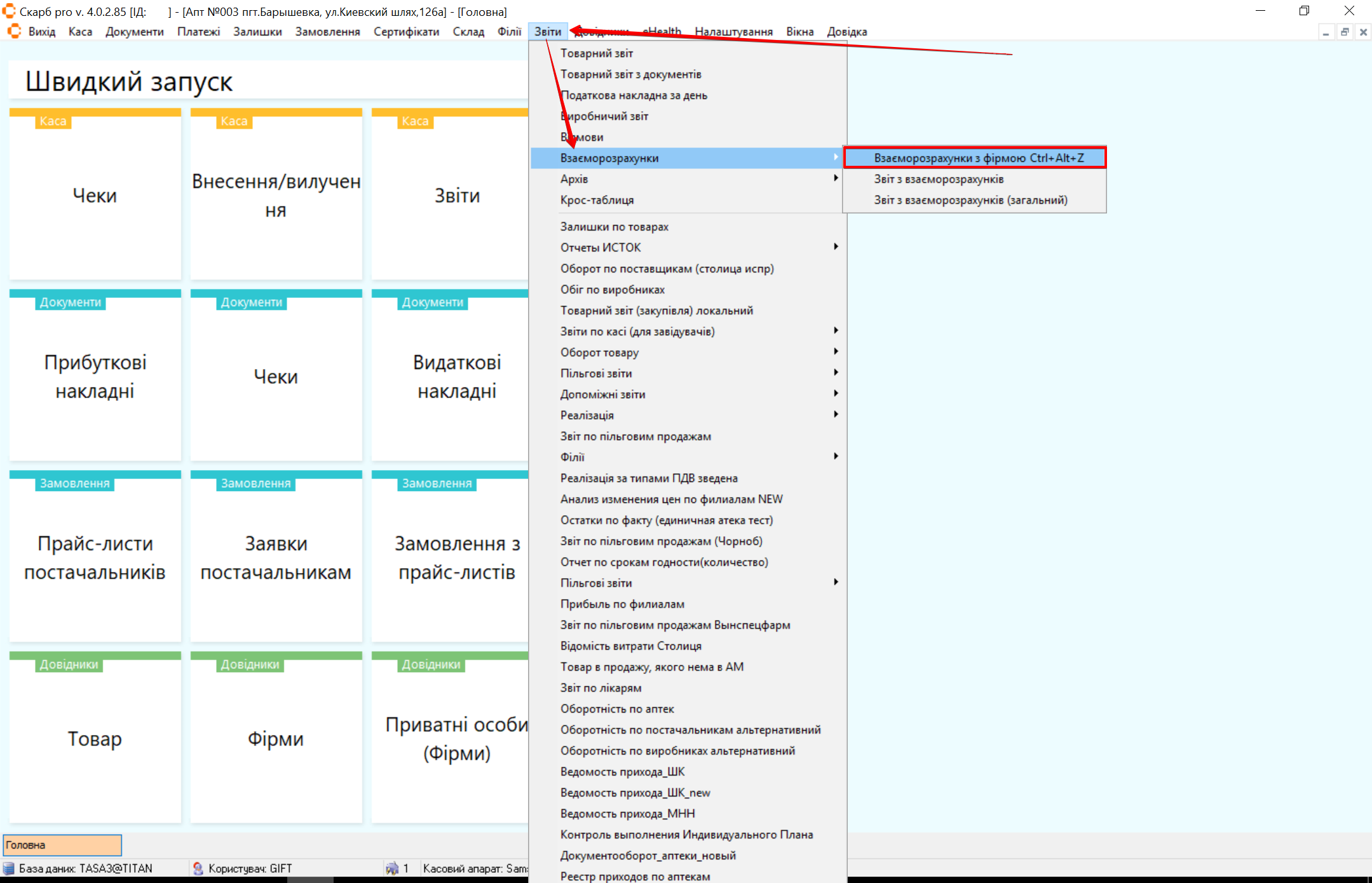Click cash register icon in status bar

pos(391,868)
